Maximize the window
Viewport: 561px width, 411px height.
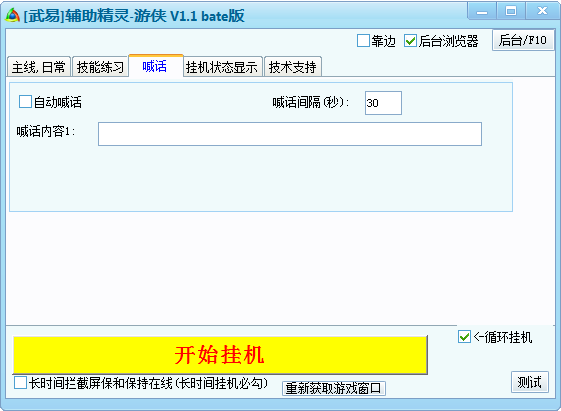(x=511, y=11)
